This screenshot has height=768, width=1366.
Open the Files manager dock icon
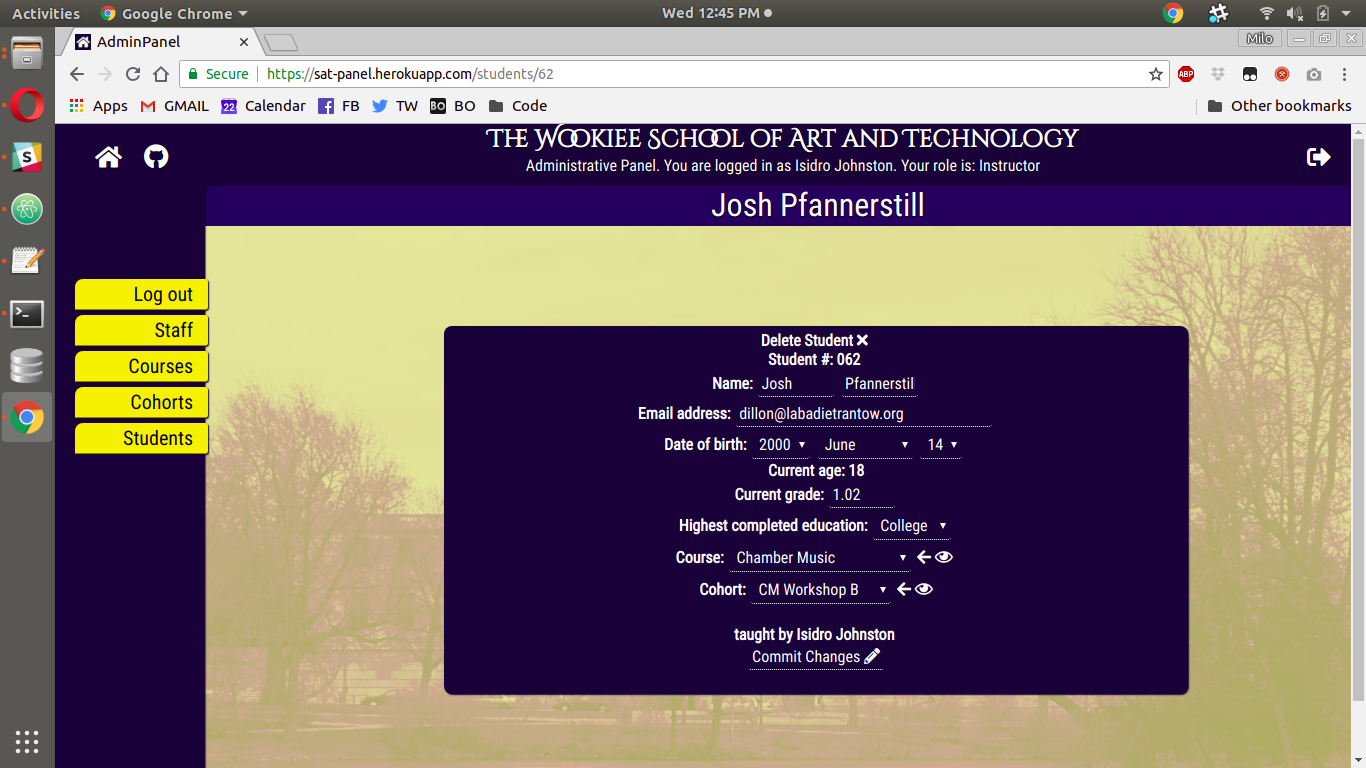(27, 53)
